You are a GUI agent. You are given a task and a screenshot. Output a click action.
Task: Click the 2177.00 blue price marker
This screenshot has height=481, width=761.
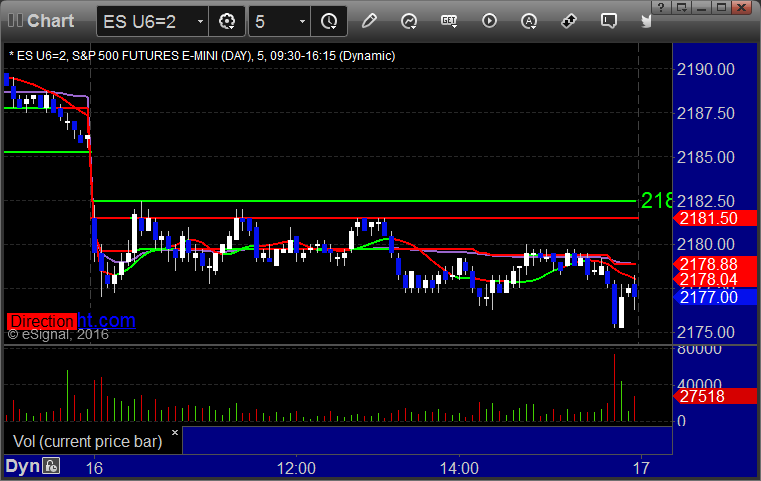pyautogui.click(x=715, y=297)
